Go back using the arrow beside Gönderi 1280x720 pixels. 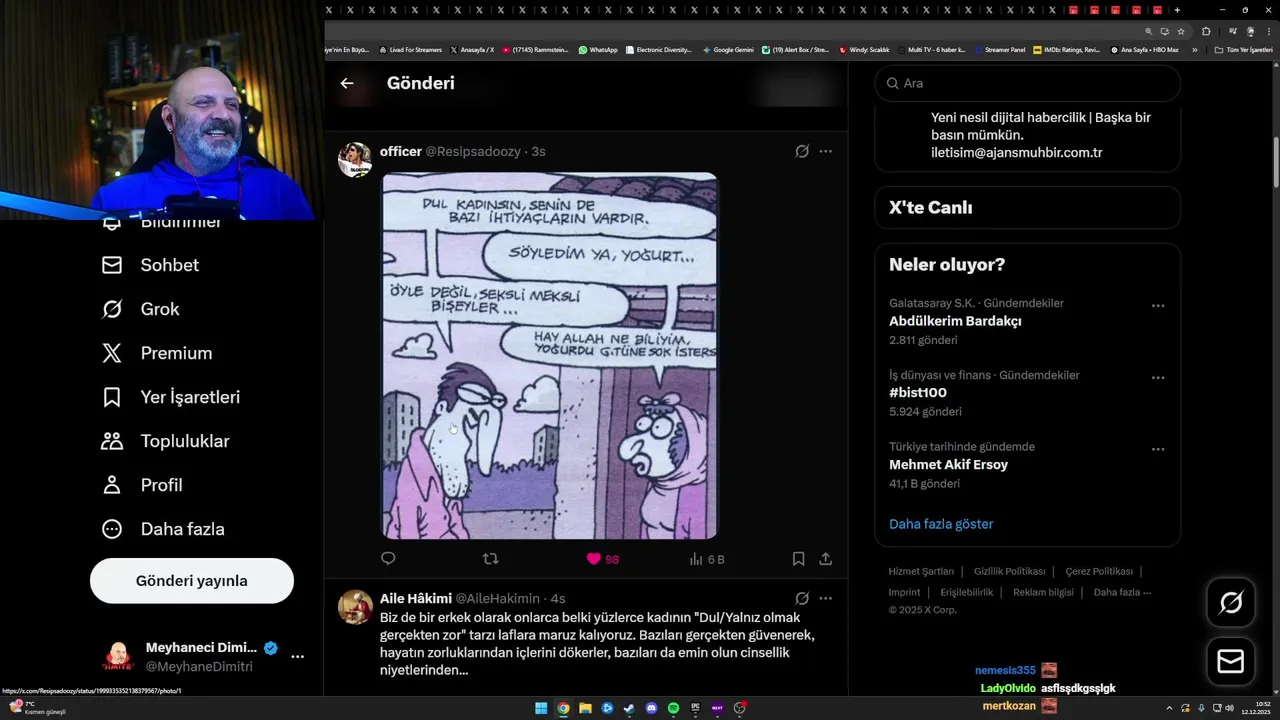click(x=347, y=83)
